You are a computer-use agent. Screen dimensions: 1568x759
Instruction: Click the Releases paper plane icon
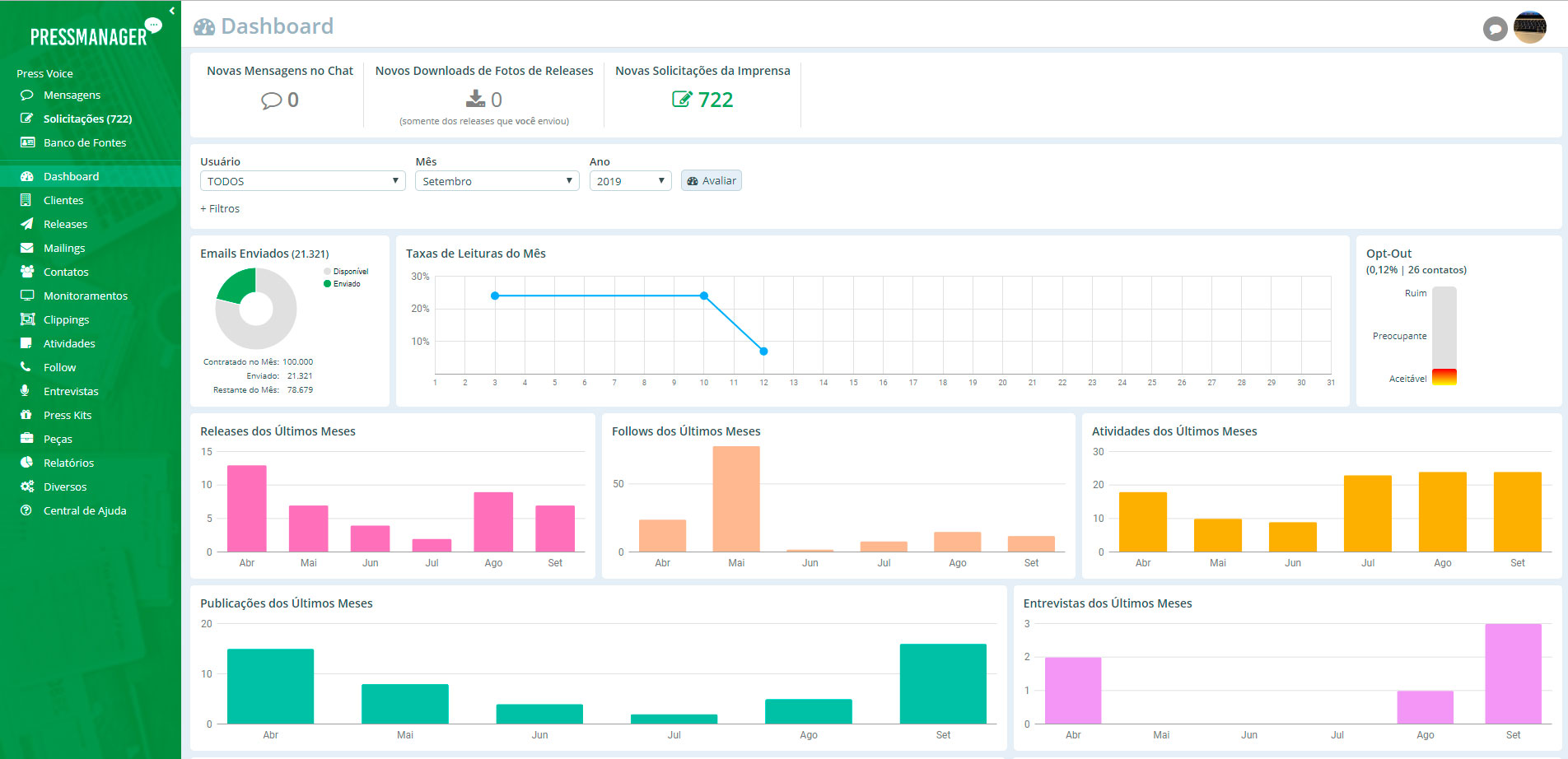[27, 224]
